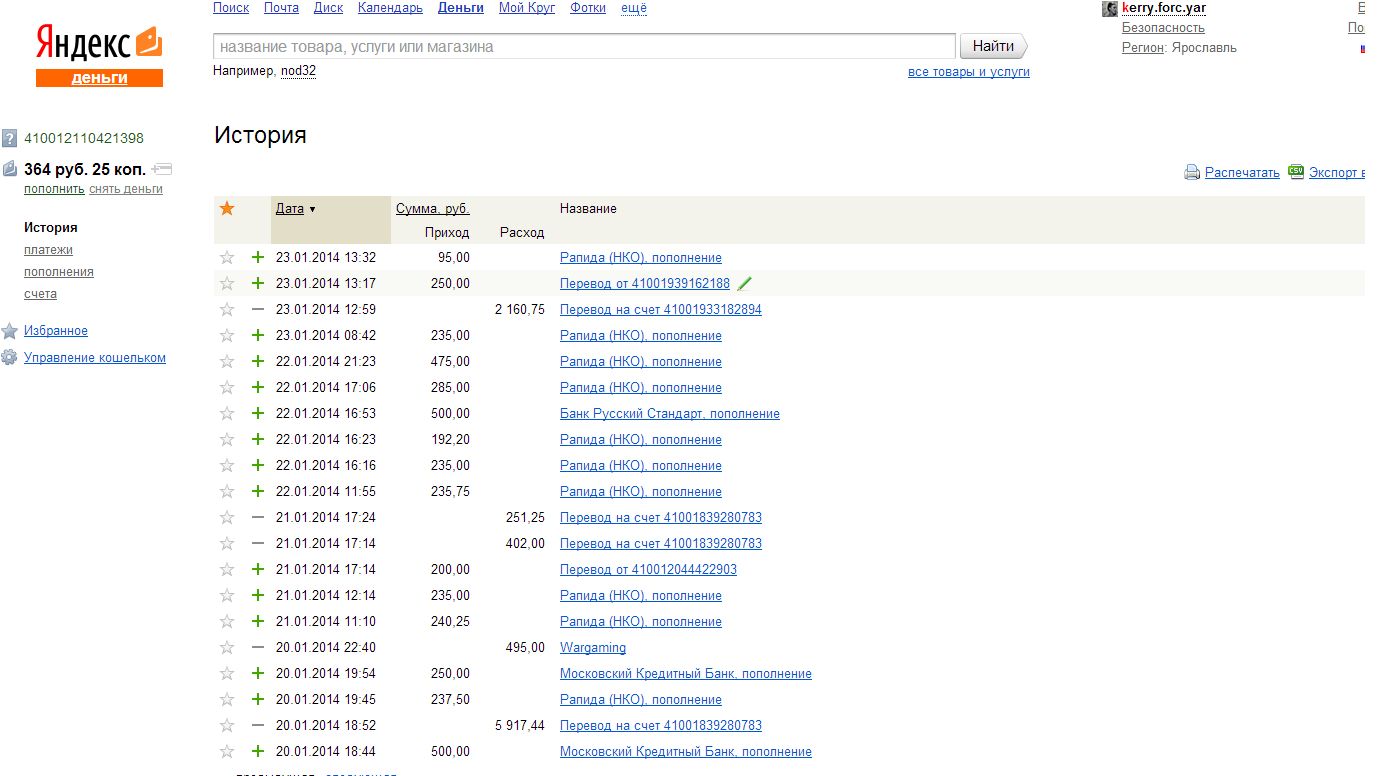
Task: Click the CSV export icon
Action: 1296,171
